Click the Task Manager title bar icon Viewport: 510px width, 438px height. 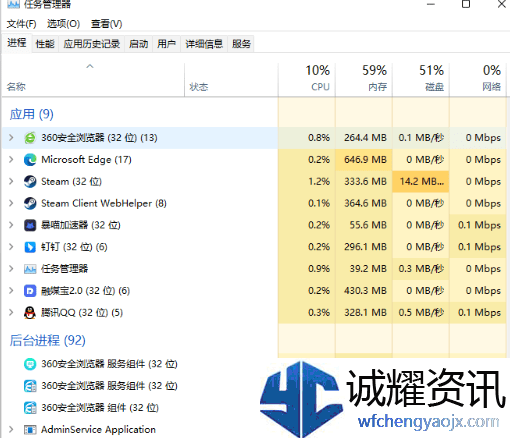coord(13,4)
